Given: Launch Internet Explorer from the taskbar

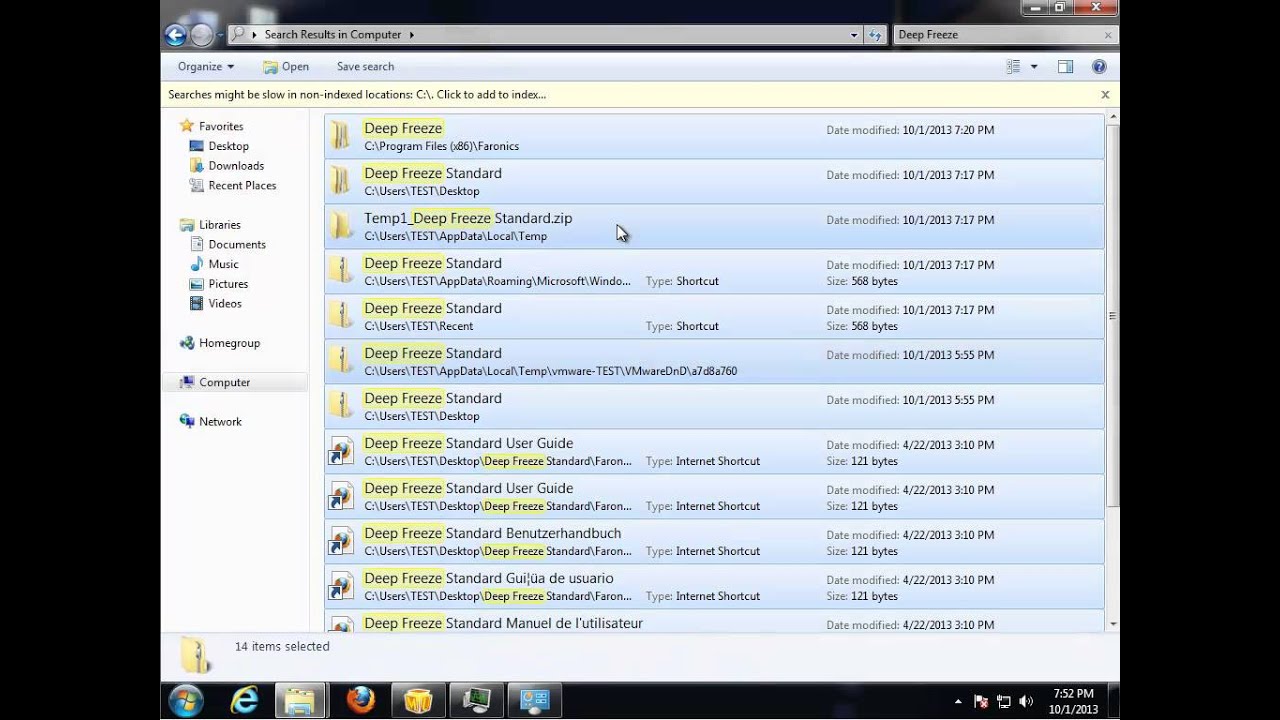Looking at the screenshot, I should [244, 700].
